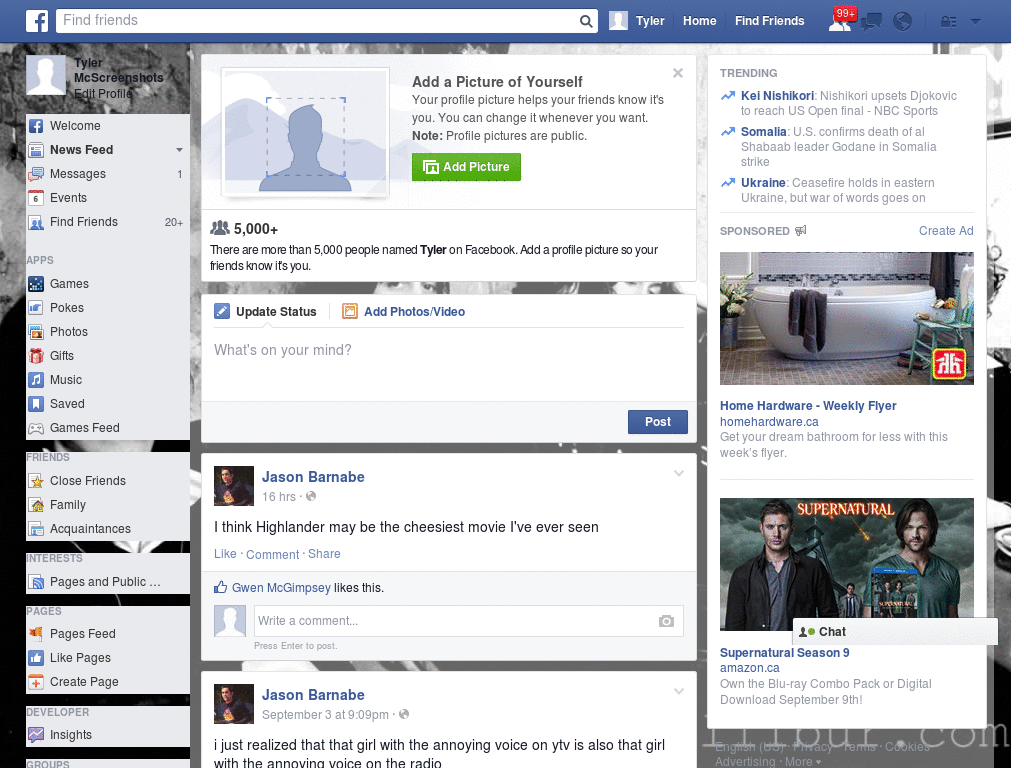Select the Add Photos/Video tab
Screen dimensions: 1024x768
(x=404, y=312)
